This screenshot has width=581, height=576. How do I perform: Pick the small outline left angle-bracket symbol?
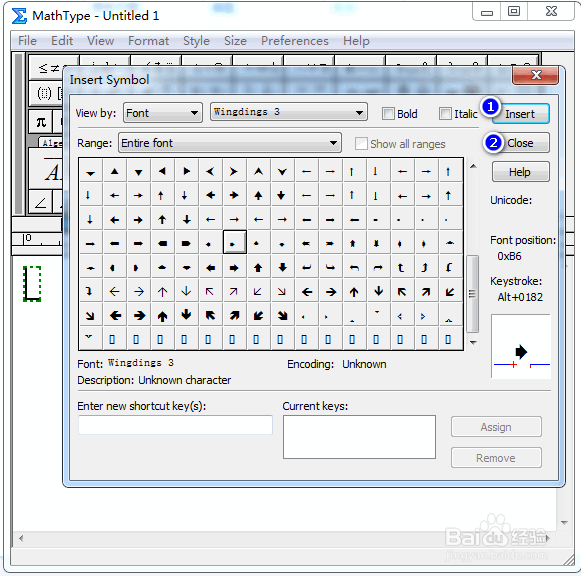tap(400, 316)
